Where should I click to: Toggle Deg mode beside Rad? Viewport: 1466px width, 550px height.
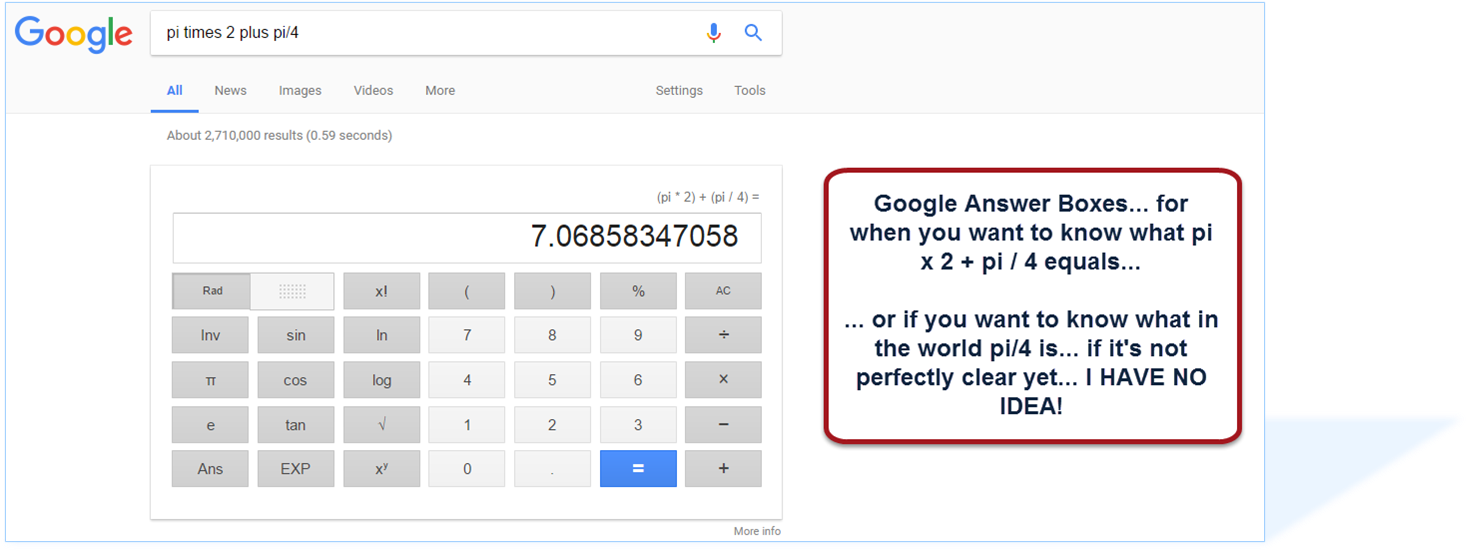tap(292, 291)
